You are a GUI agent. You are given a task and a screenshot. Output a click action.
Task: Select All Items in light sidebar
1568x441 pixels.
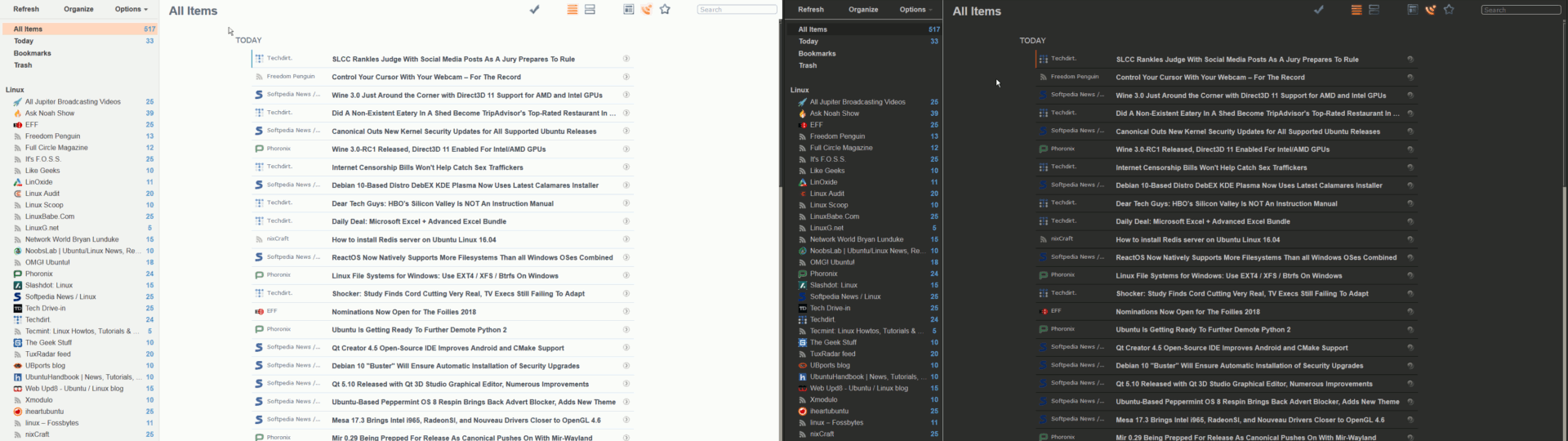tap(79, 29)
